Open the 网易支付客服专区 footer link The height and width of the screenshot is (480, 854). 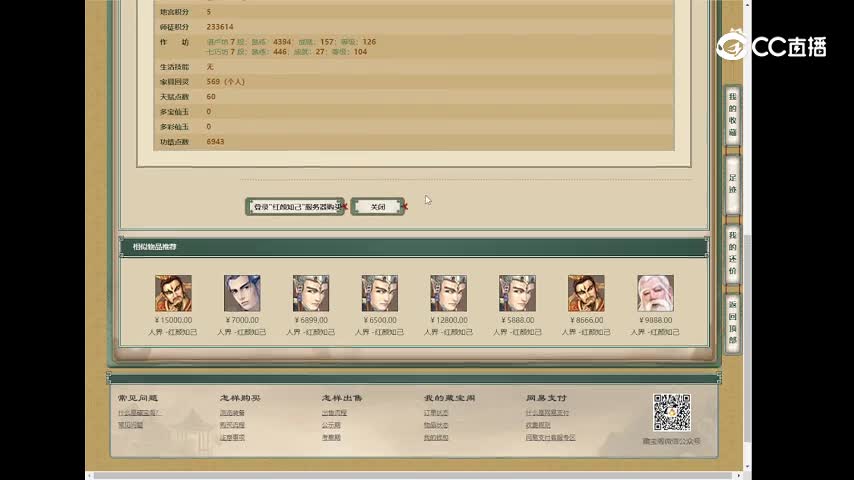(x=550, y=438)
